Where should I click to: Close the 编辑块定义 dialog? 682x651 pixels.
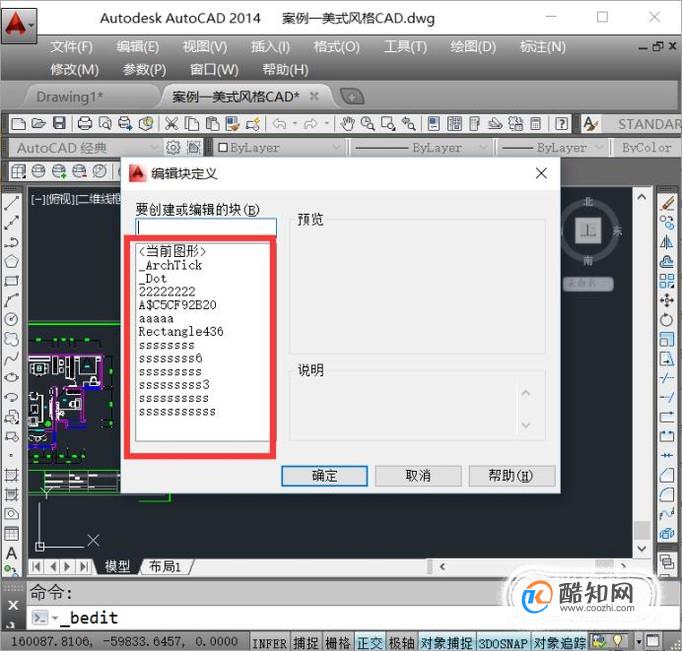click(x=541, y=174)
